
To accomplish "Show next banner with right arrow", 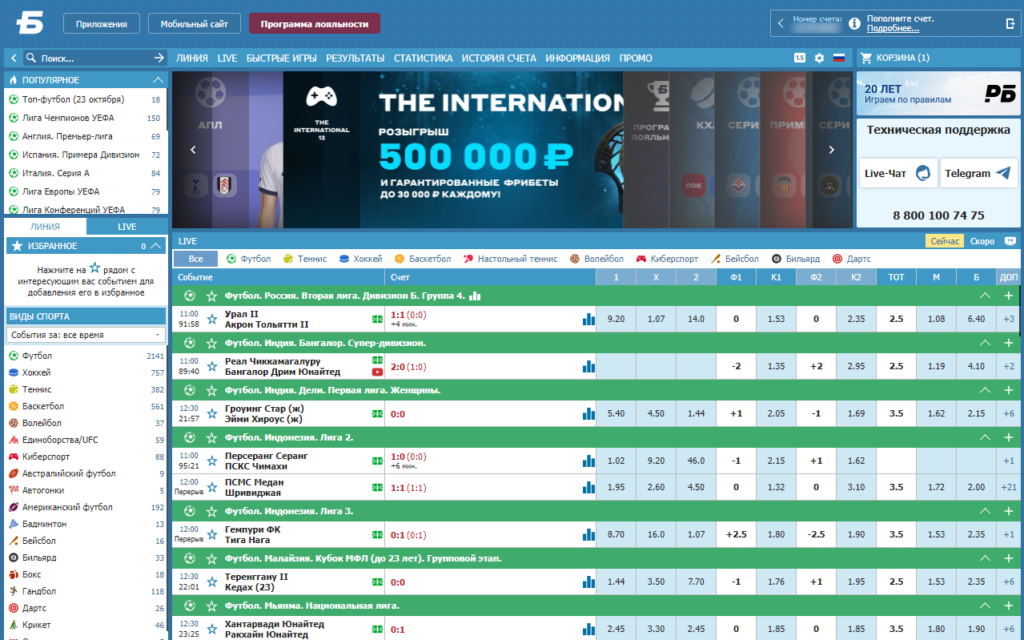I will pos(831,150).
